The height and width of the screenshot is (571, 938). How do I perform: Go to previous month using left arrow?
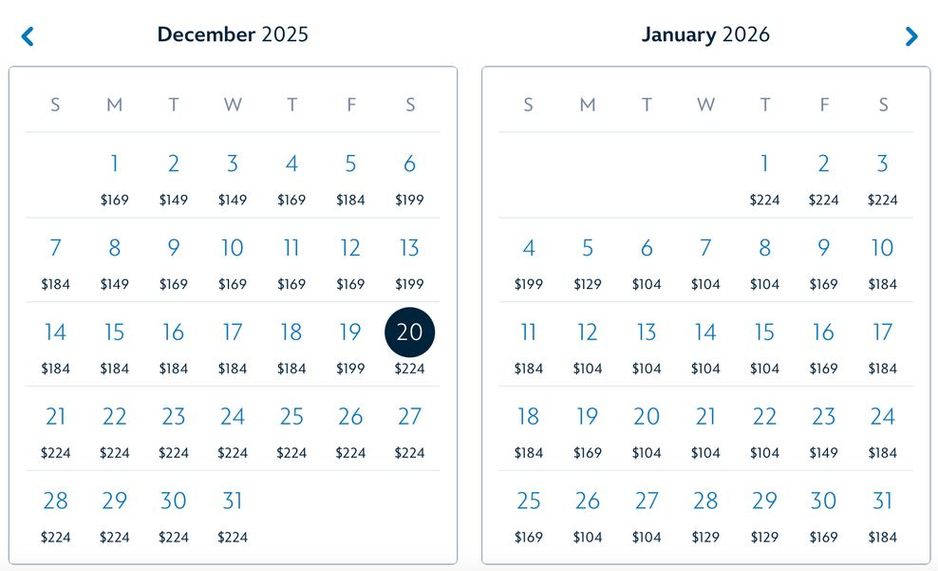click(28, 37)
